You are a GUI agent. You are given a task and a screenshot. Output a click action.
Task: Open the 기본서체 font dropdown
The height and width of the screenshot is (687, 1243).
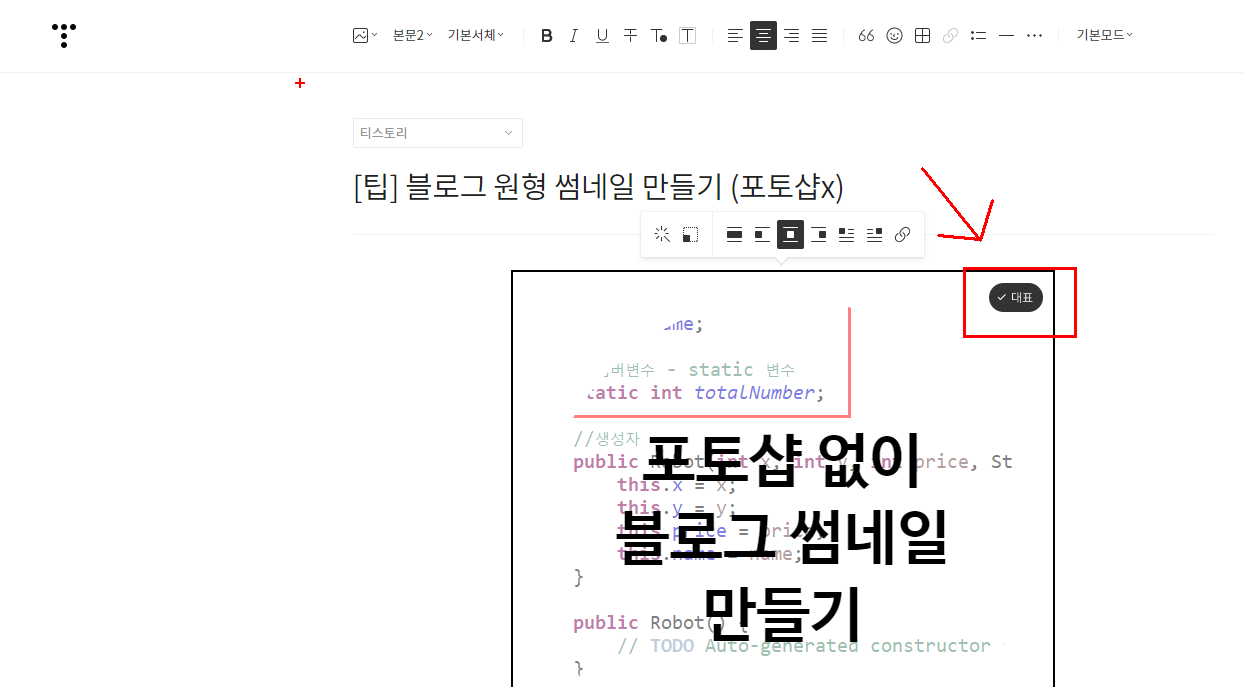click(x=476, y=35)
